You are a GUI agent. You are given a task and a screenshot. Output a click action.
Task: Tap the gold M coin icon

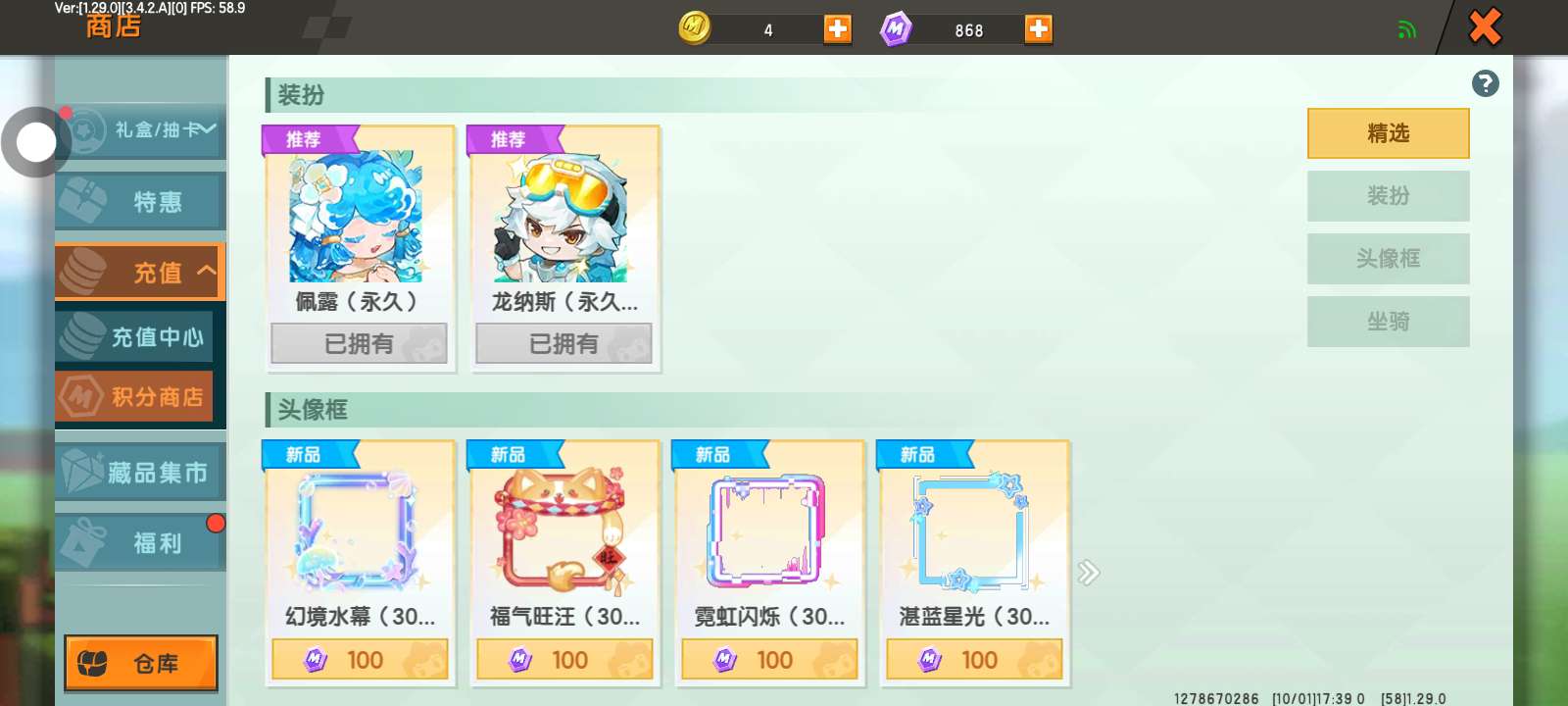(695, 27)
